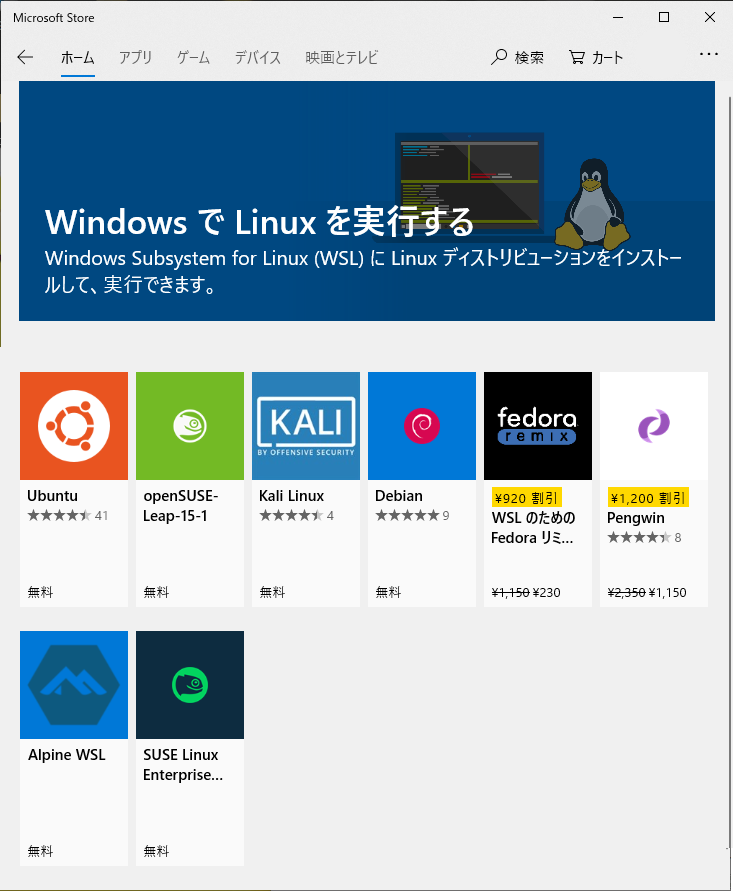
Task: Click the Windows で Linux を実行する banner
Action: pos(366,201)
